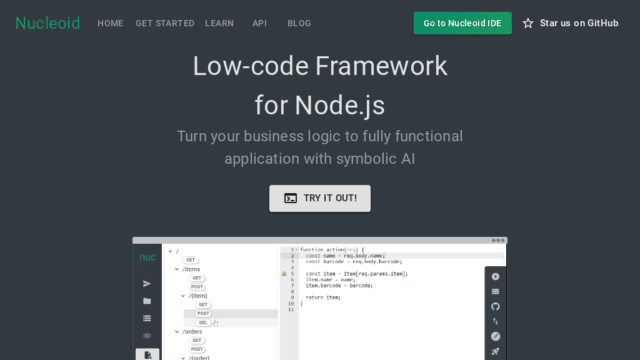Screen dimensions: 640x360
Task: Click the up-down arrows icon in right toolbar
Action: click(495, 321)
